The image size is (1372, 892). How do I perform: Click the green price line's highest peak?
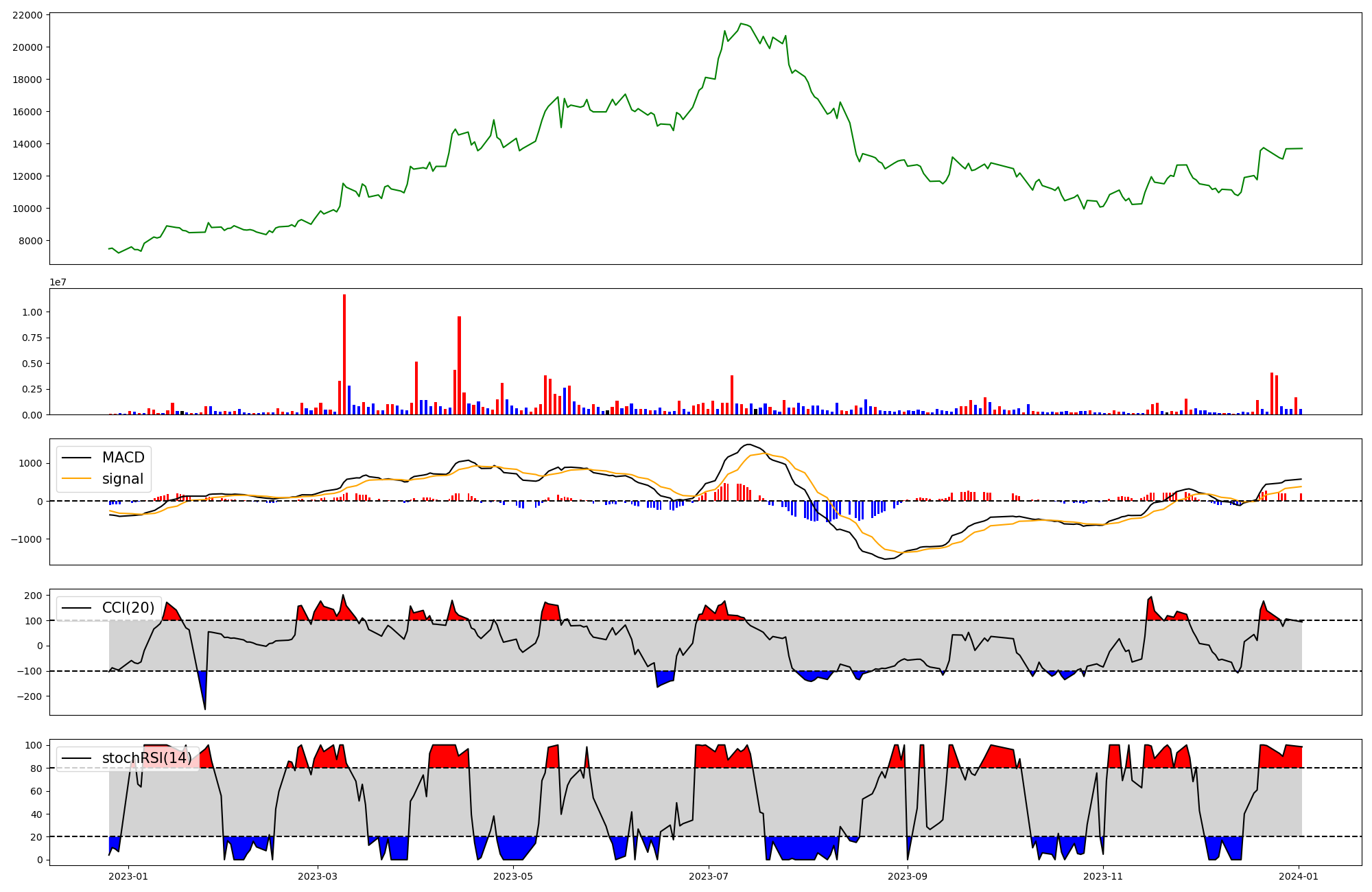(741, 24)
